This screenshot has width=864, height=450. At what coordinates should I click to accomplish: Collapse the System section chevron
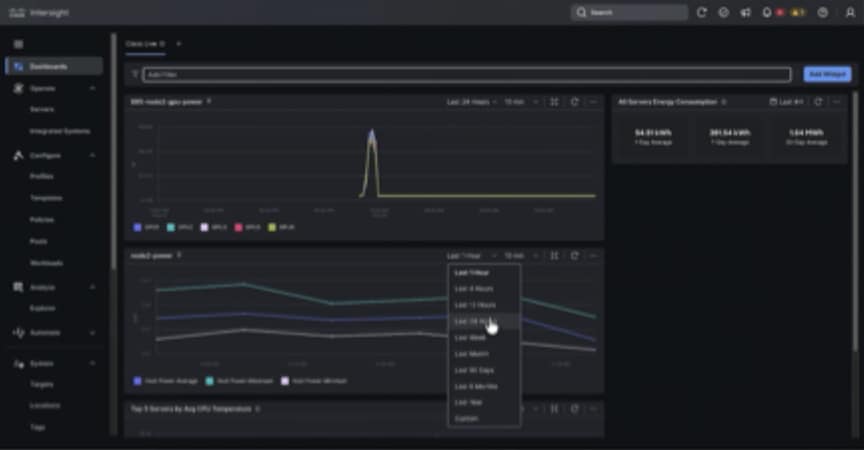pyautogui.click(x=93, y=364)
